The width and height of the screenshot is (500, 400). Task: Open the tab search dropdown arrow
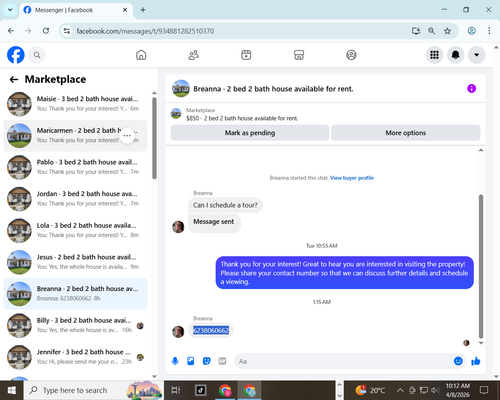point(10,10)
